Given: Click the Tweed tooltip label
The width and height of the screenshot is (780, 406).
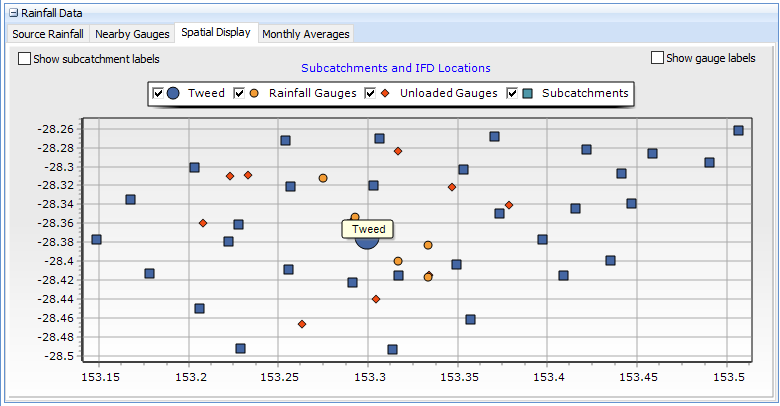Looking at the screenshot, I should pos(368,229).
